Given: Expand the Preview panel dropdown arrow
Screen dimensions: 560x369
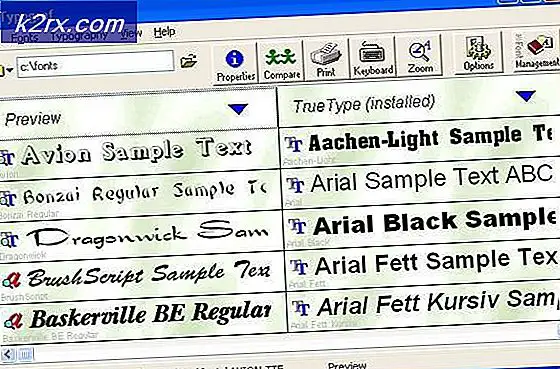Looking at the screenshot, I should pyautogui.click(x=238, y=109).
